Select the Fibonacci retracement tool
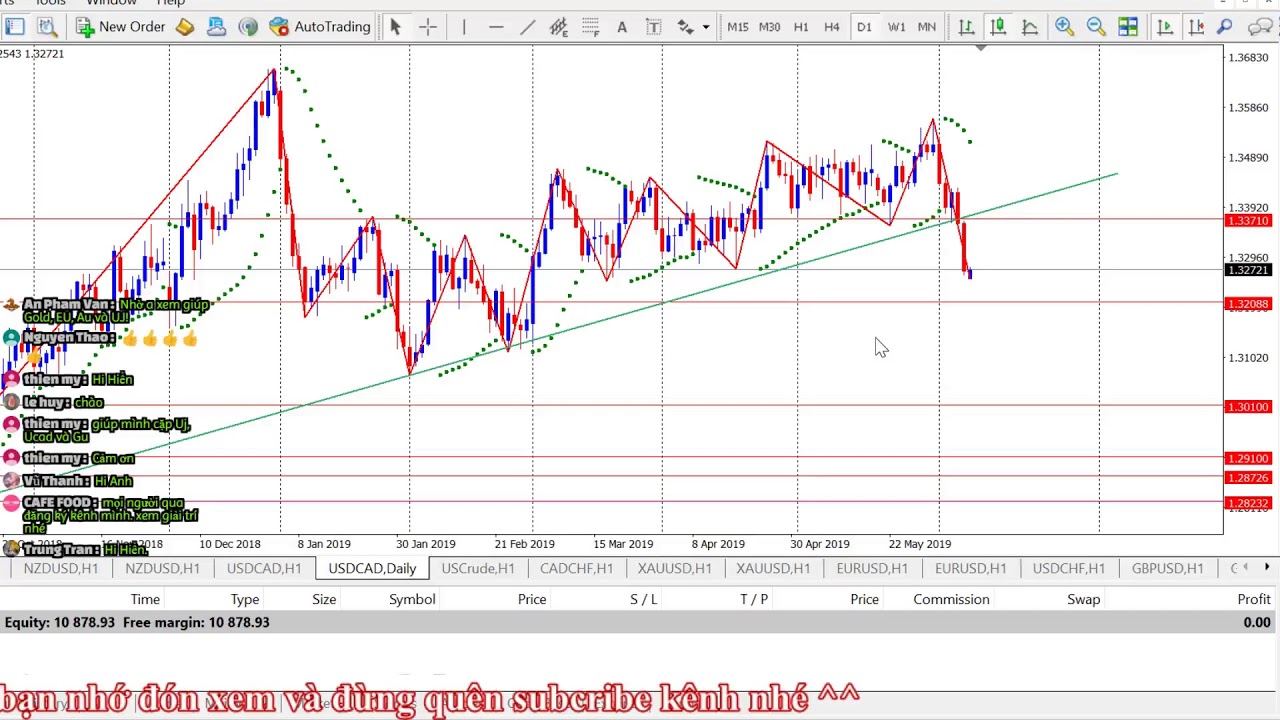This screenshot has width=1280, height=720. pos(590,27)
